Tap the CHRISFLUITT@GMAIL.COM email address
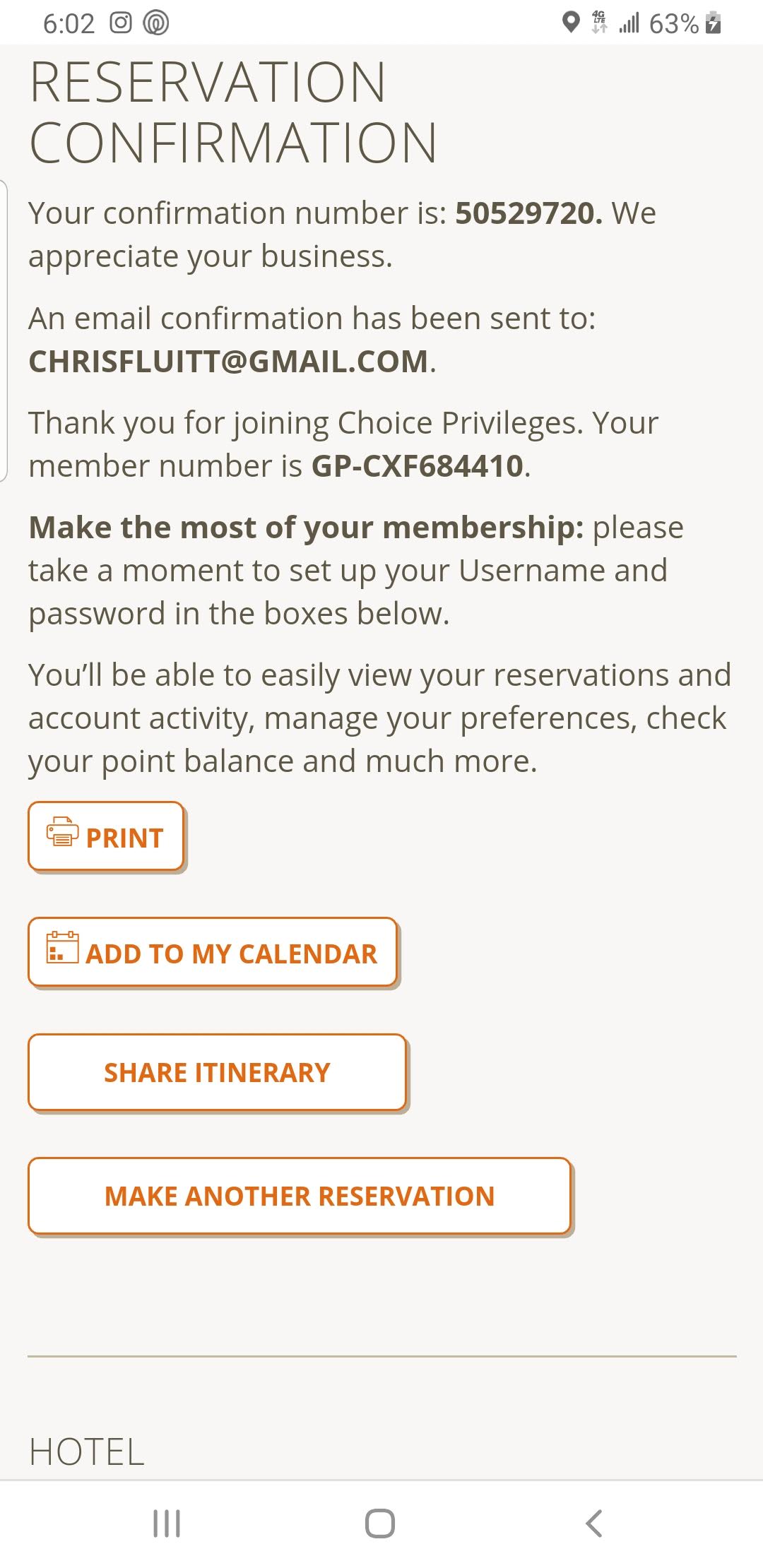Image resolution: width=763 pixels, height=1568 pixels. coord(229,362)
